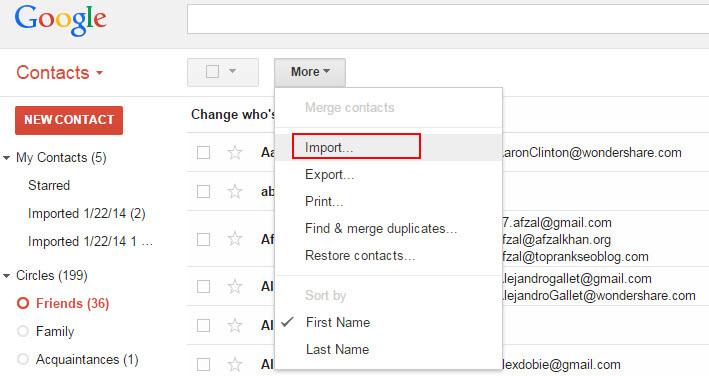Sort contacts by Last Name
This screenshot has height=376, width=709.
pos(337,349)
